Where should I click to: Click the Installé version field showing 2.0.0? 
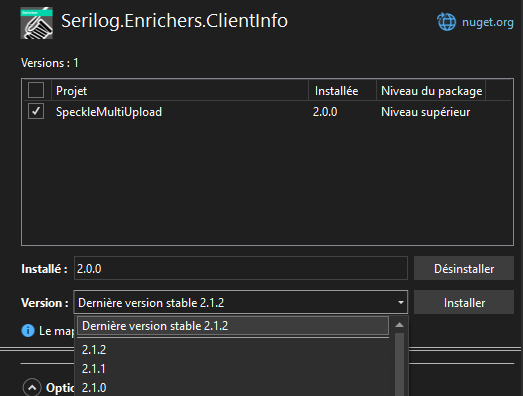[x=241, y=268]
